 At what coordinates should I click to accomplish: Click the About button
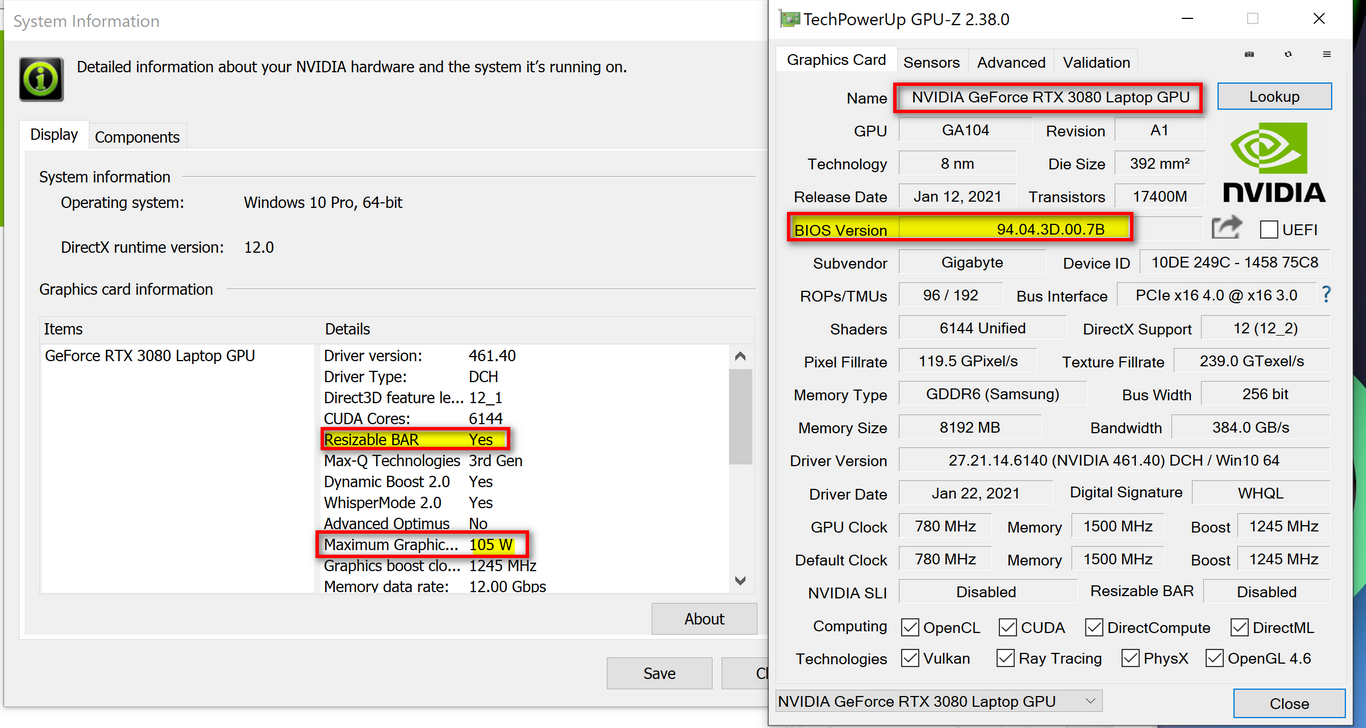click(704, 619)
